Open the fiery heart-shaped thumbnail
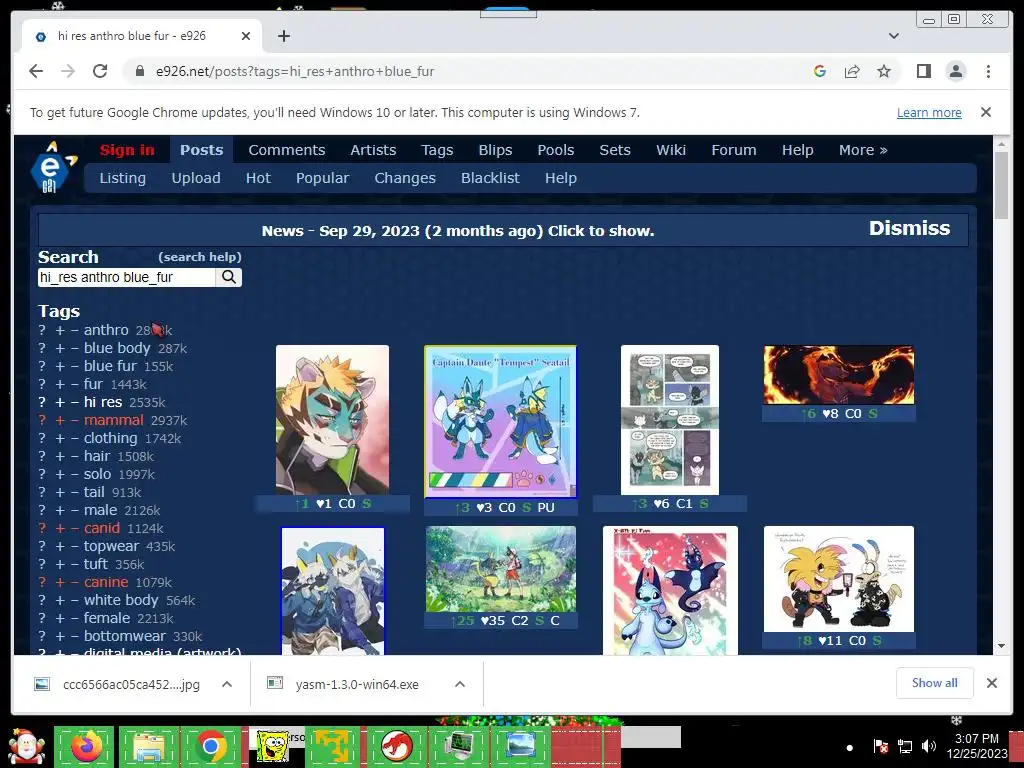Image resolution: width=1024 pixels, height=768 pixels. click(839, 375)
